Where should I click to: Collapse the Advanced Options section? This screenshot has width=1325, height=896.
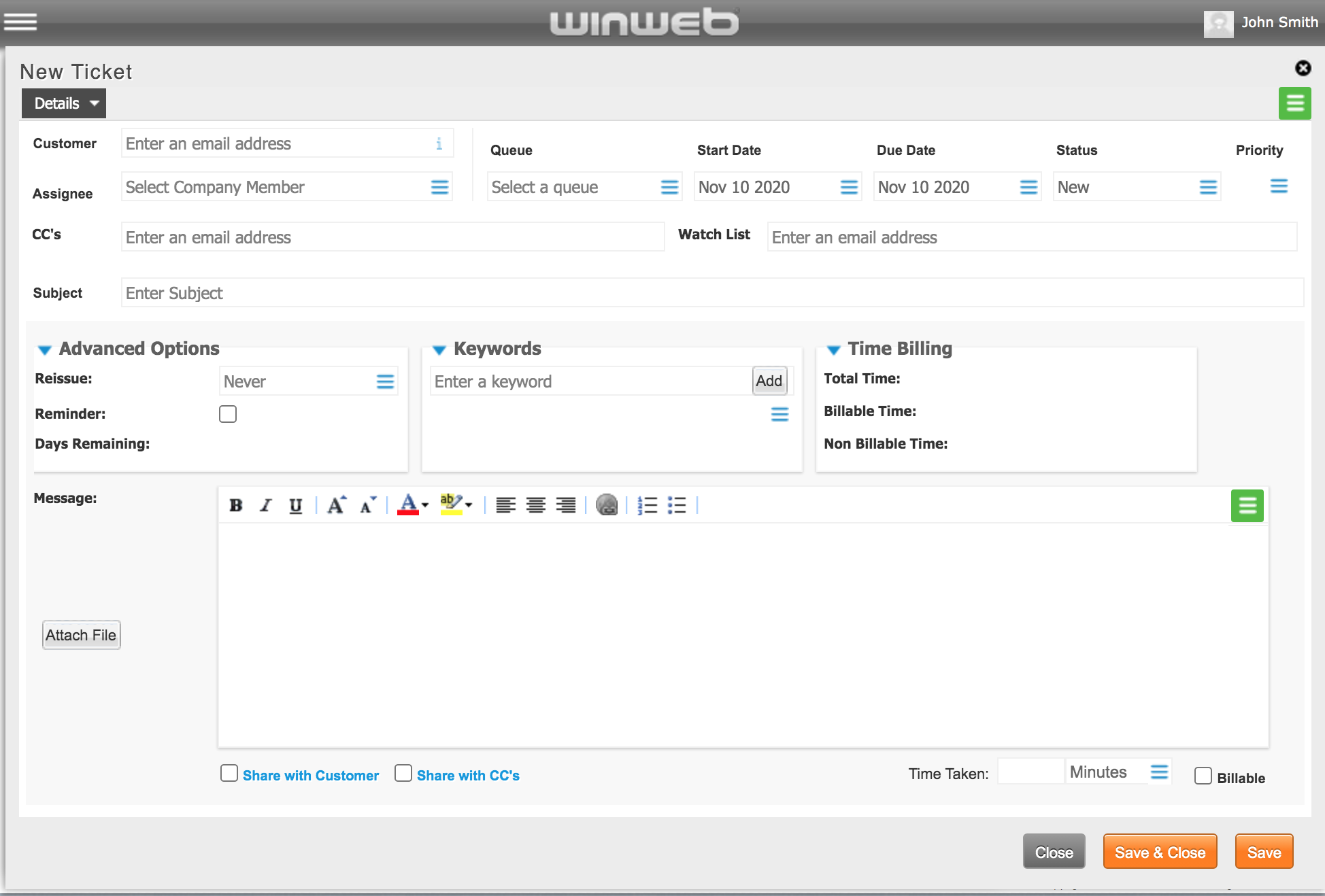[x=45, y=349]
